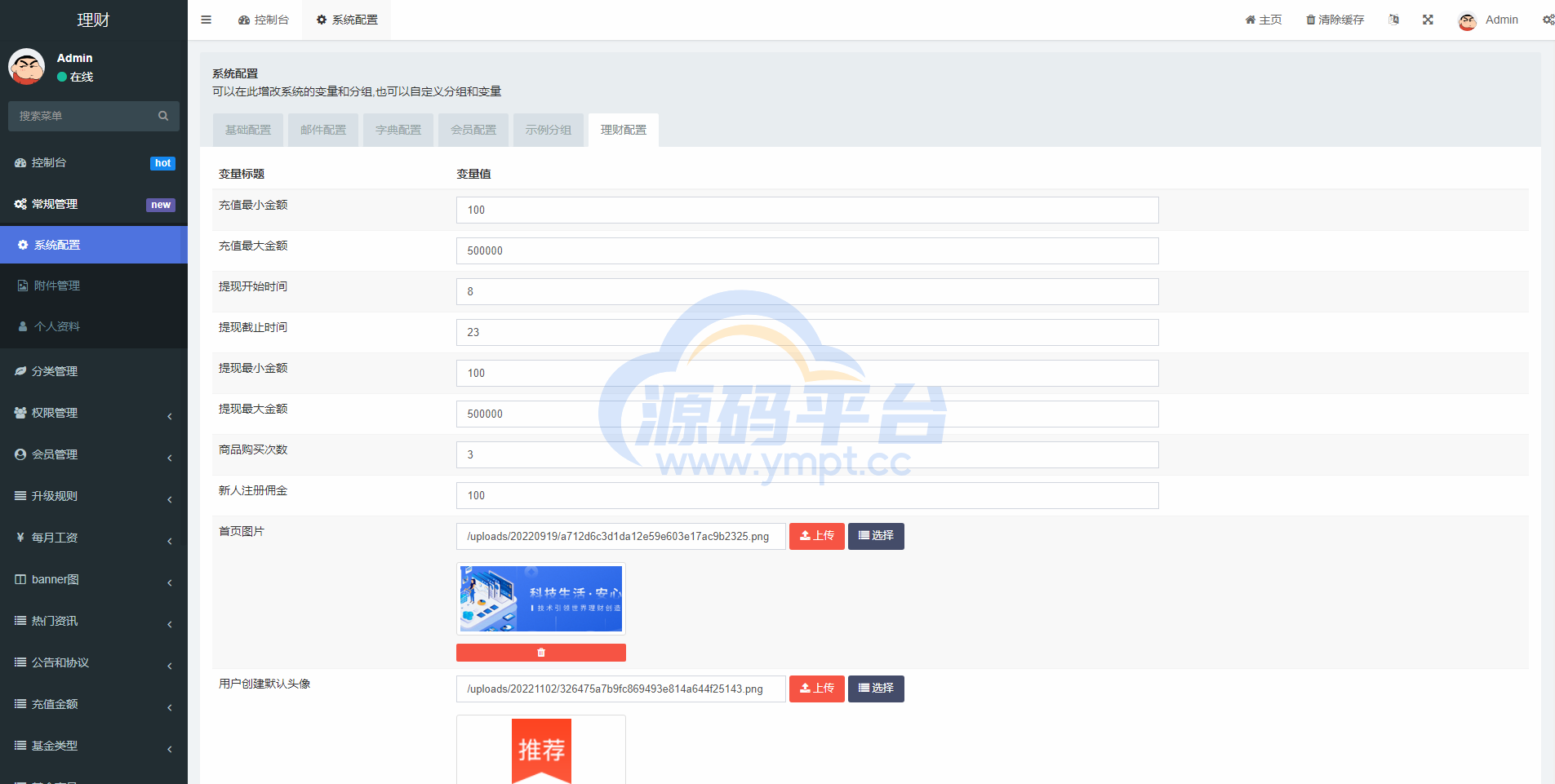Open the 推荐 default avatar thumbnail
Image resolution: width=1555 pixels, height=784 pixels.
tap(541, 750)
